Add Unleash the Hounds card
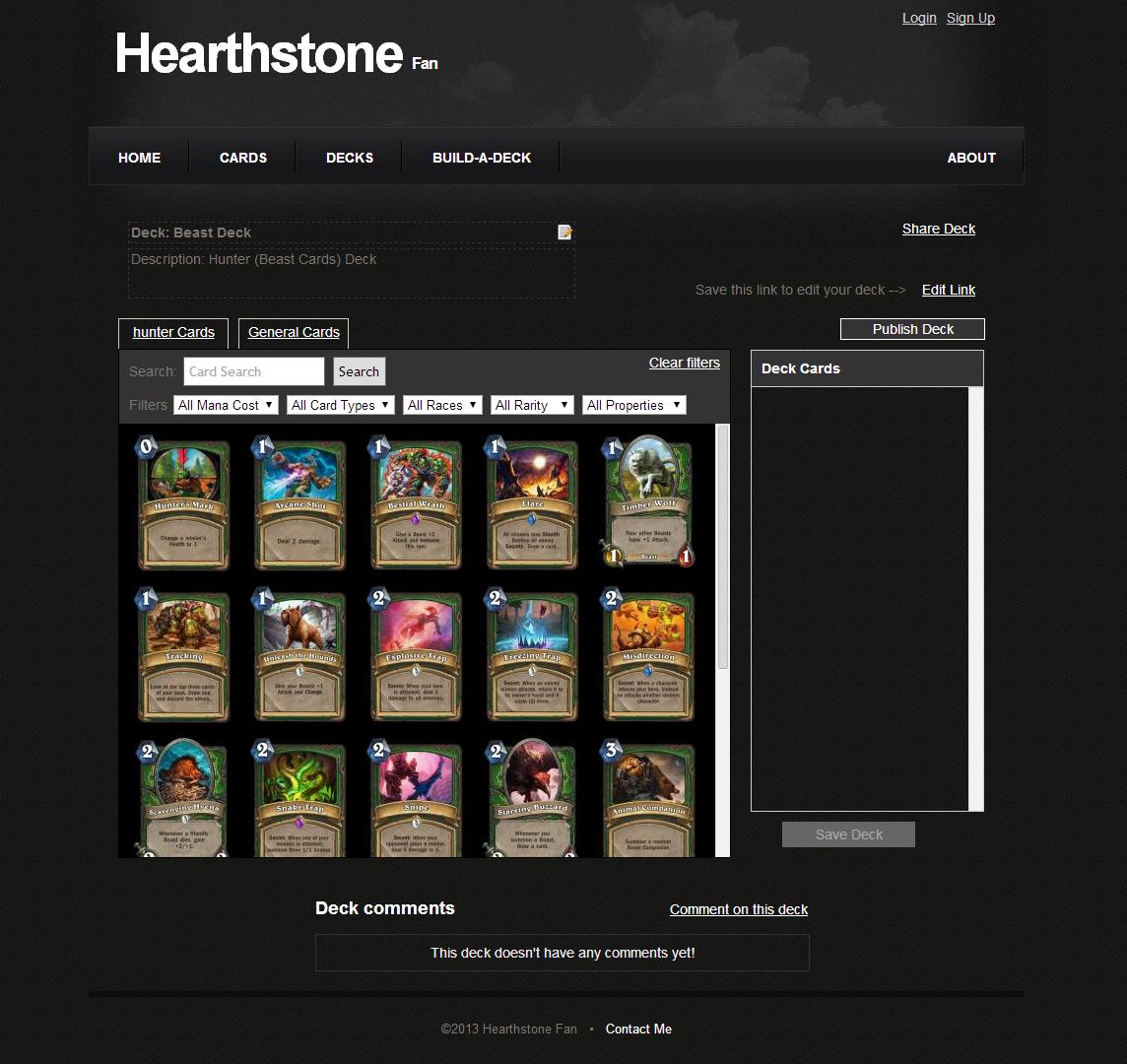Screen dimensions: 1127x1064 [299, 654]
